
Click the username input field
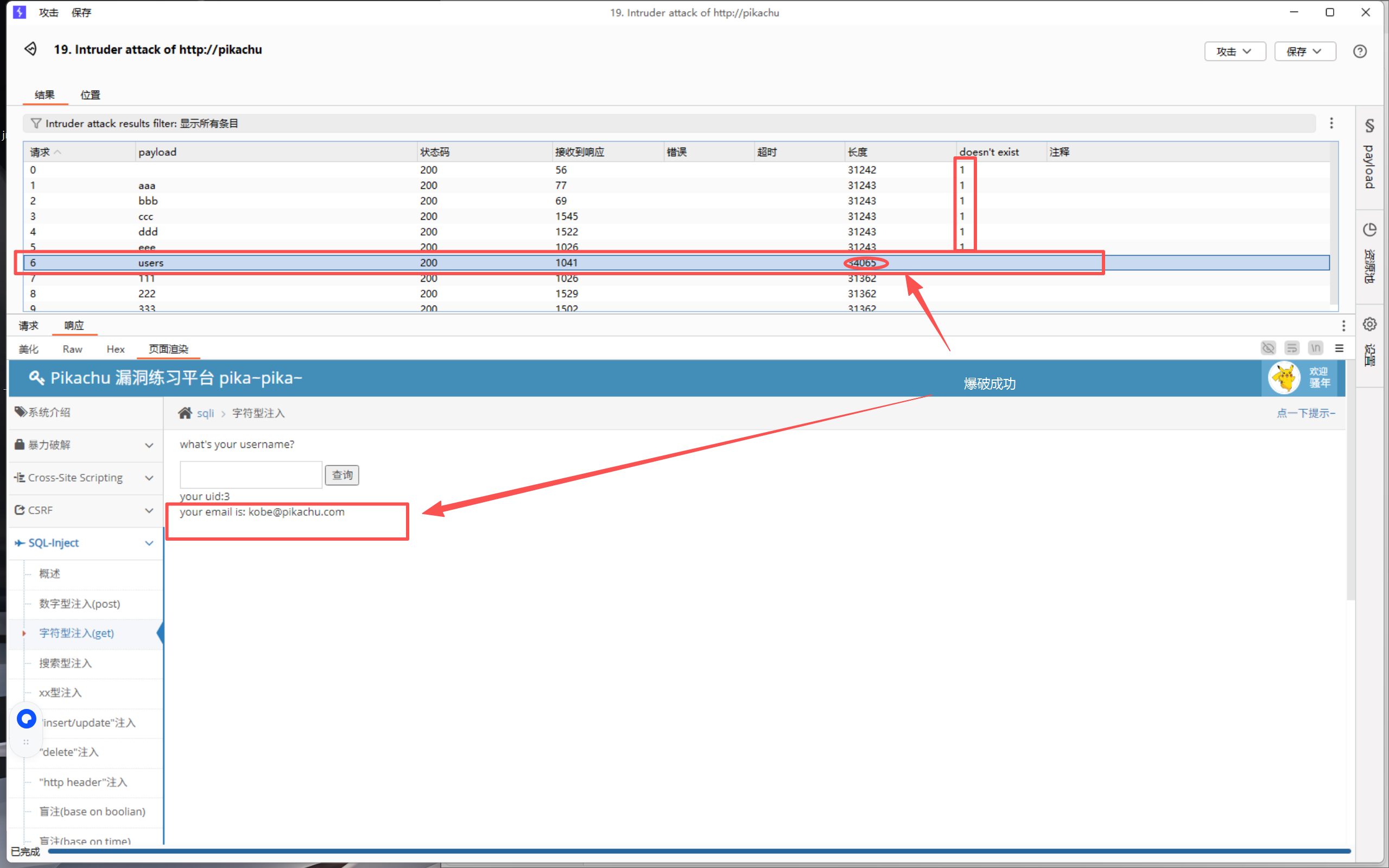(x=251, y=476)
